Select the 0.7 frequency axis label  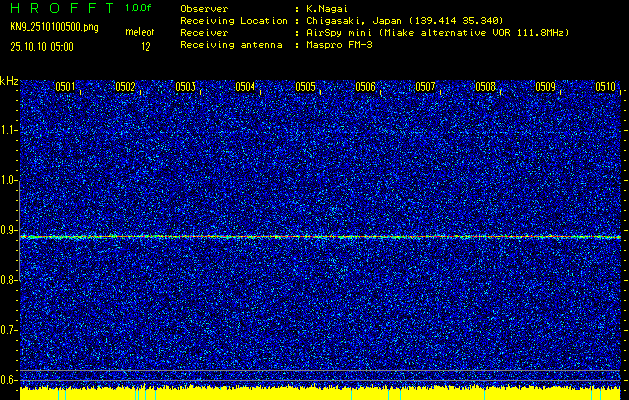pos(9,329)
